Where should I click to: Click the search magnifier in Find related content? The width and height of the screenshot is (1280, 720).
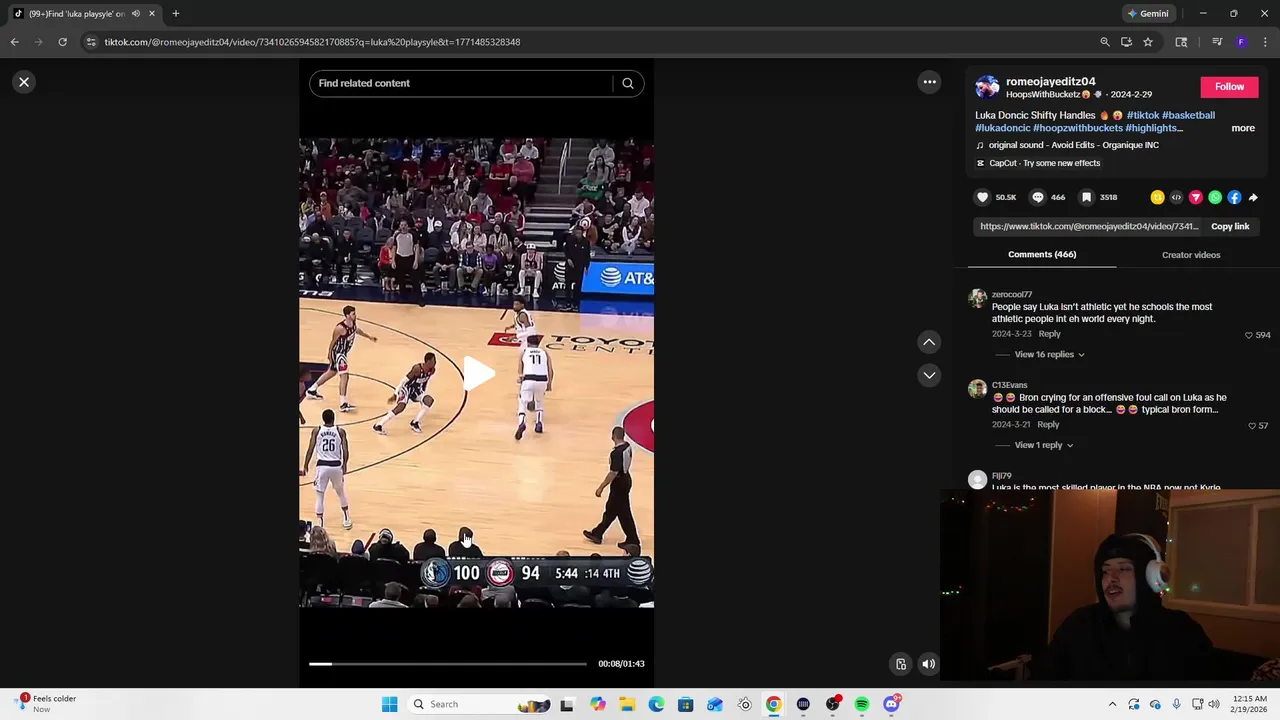click(628, 83)
